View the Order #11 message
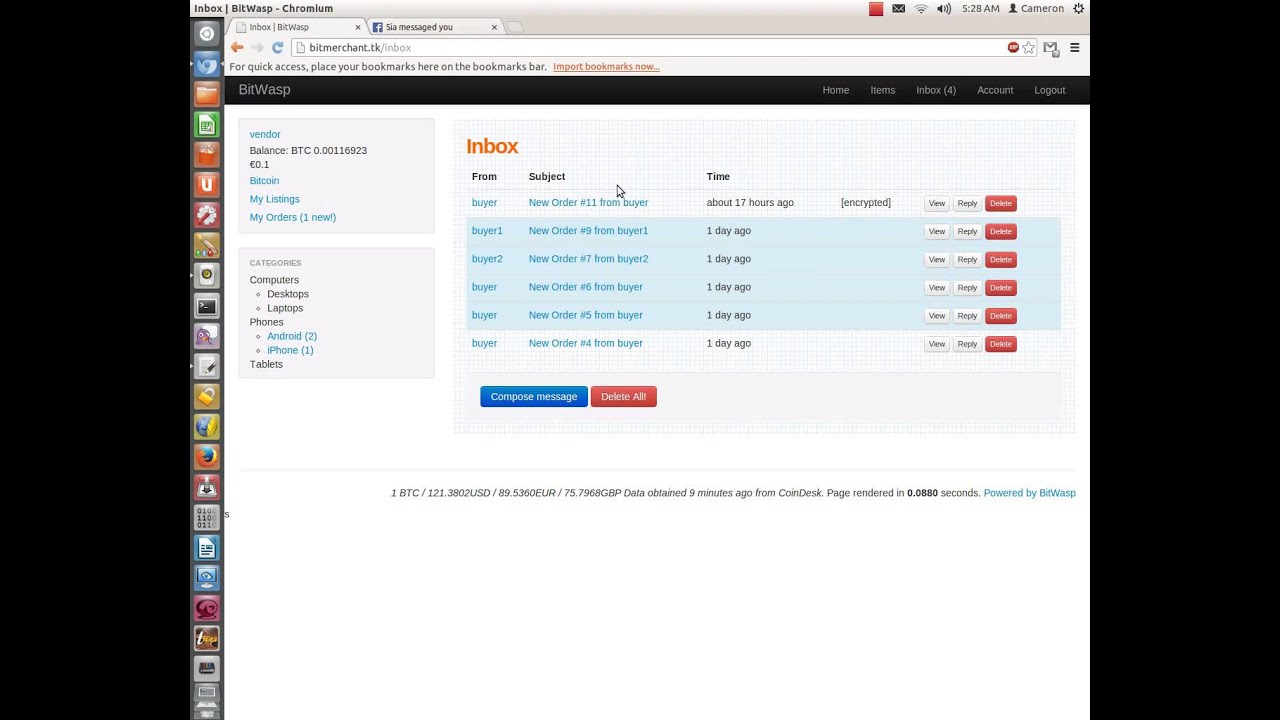This screenshot has width=1280, height=720. point(937,203)
